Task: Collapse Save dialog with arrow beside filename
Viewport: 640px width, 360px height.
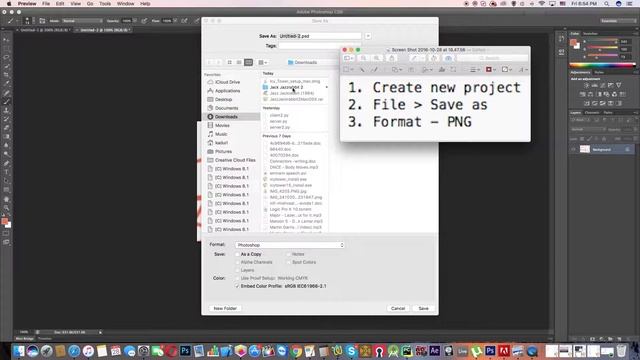Action: pyautogui.click(x=368, y=36)
